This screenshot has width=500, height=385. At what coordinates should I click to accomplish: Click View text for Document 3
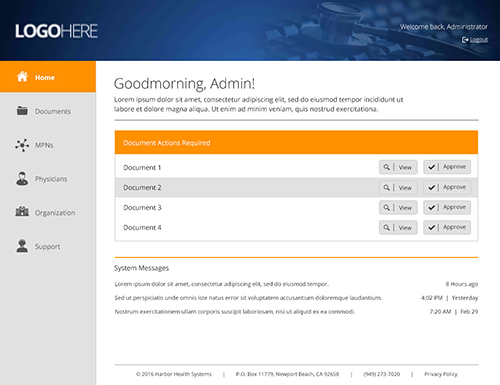click(x=405, y=208)
